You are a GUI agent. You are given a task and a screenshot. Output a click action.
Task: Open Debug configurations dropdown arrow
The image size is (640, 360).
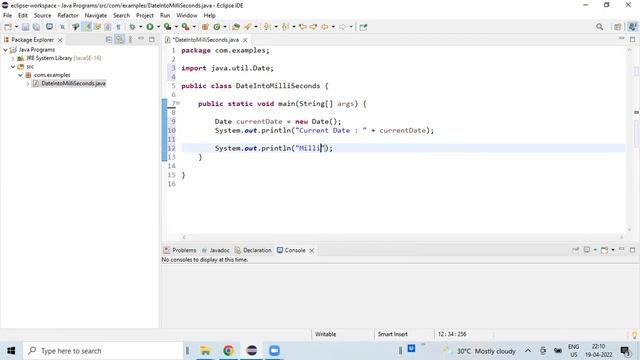pos(140,27)
